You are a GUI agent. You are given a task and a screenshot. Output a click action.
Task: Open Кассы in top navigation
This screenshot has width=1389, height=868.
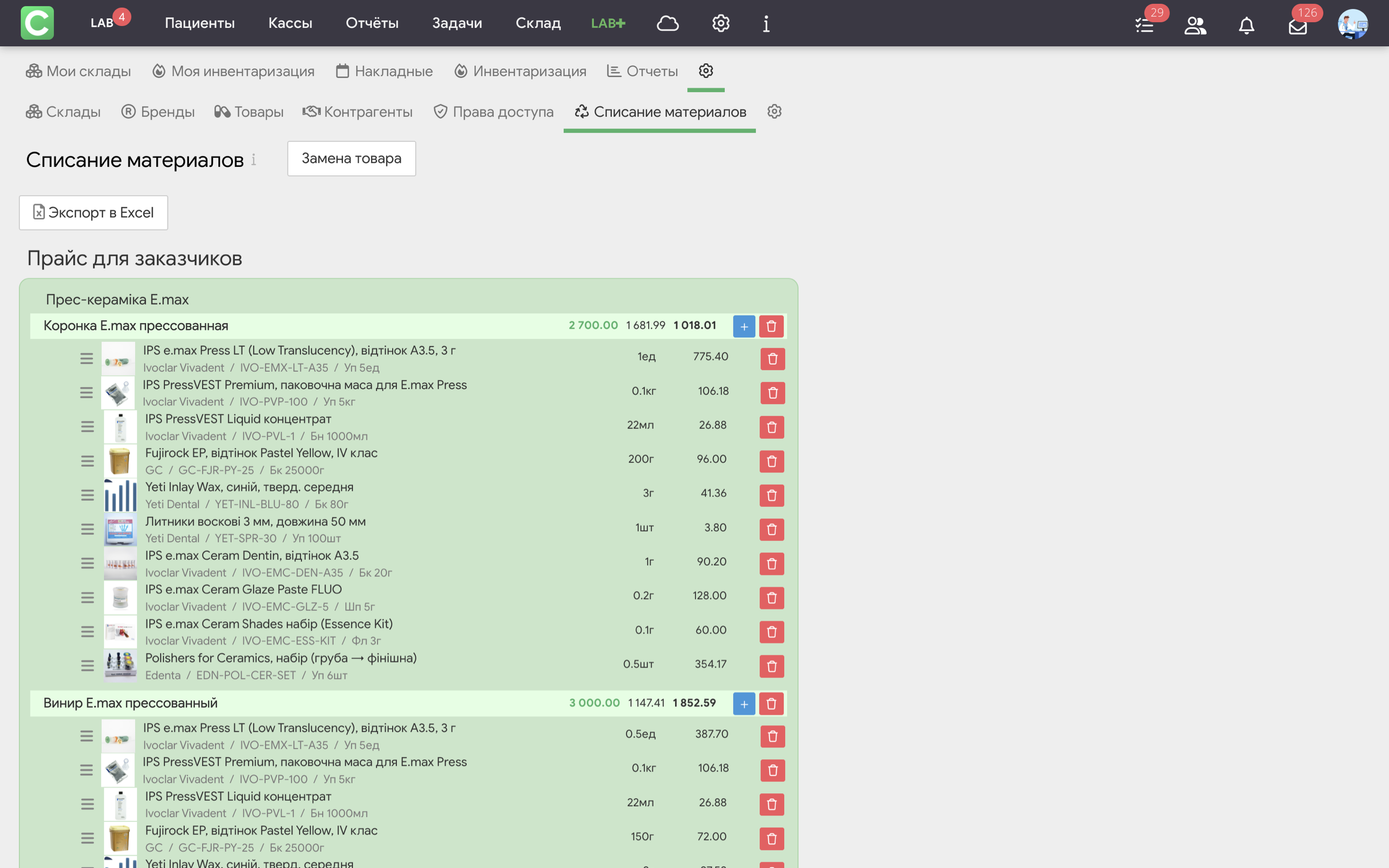click(290, 23)
